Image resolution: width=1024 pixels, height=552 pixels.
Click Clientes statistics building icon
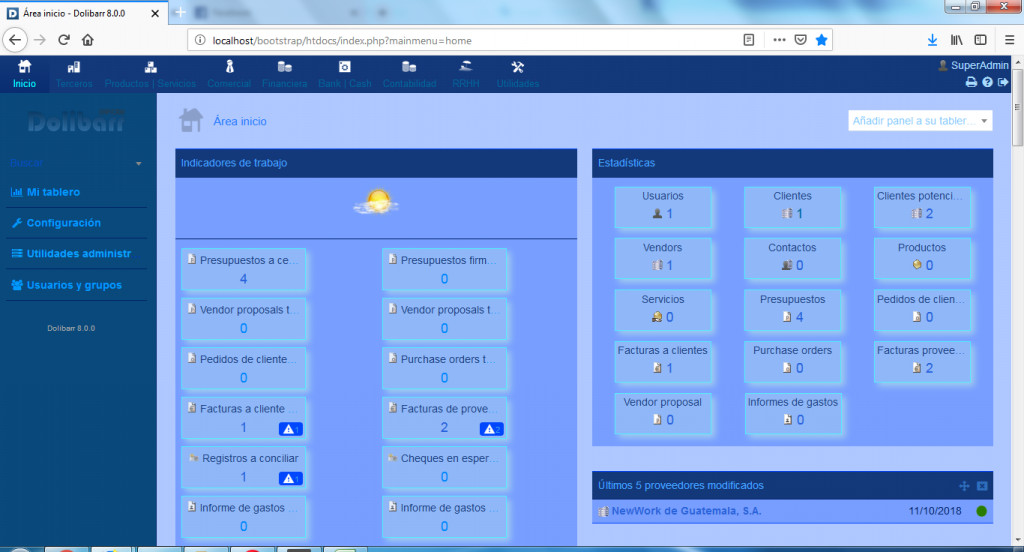787,214
